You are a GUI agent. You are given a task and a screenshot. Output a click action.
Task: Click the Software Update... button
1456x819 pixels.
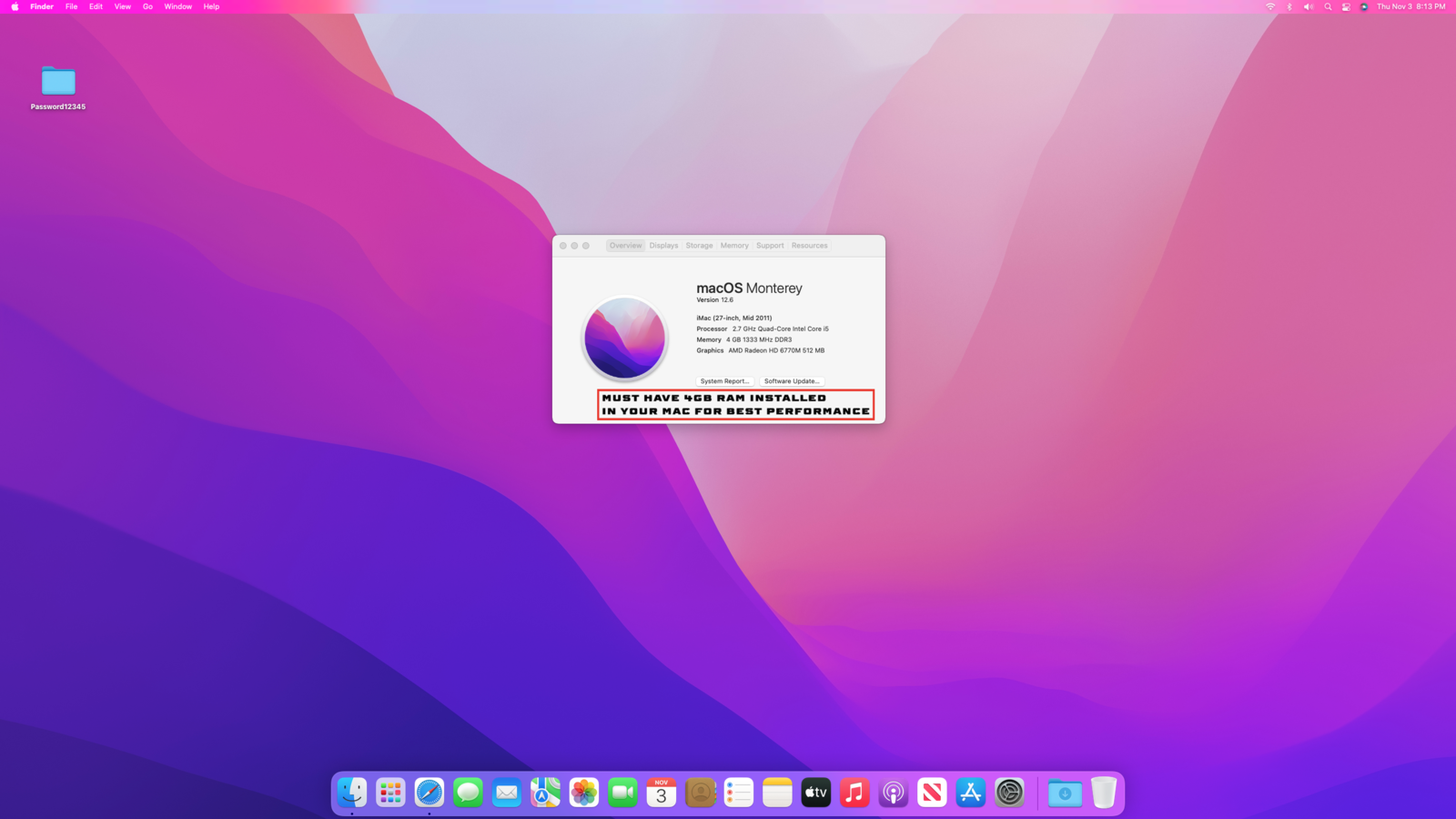click(x=792, y=381)
